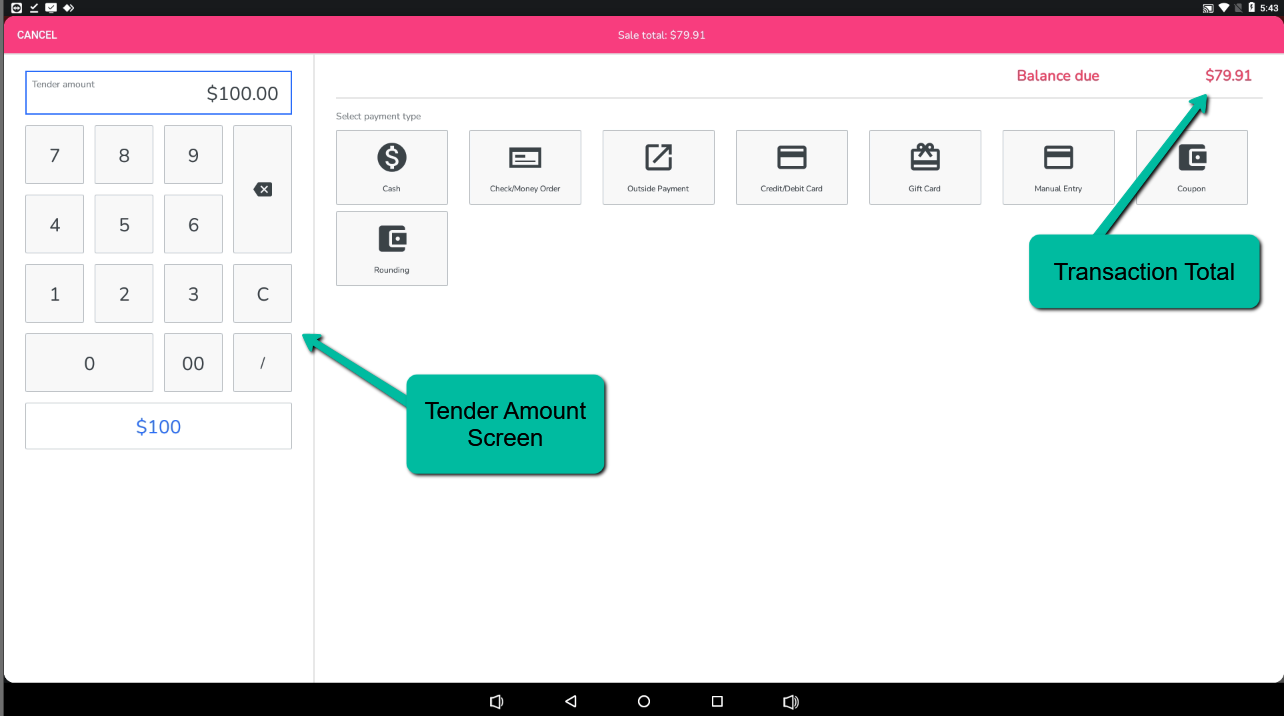The width and height of the screenshot is (1284, 716).
Task: Tap the wide 0 key
Action: tap(89, 363)
